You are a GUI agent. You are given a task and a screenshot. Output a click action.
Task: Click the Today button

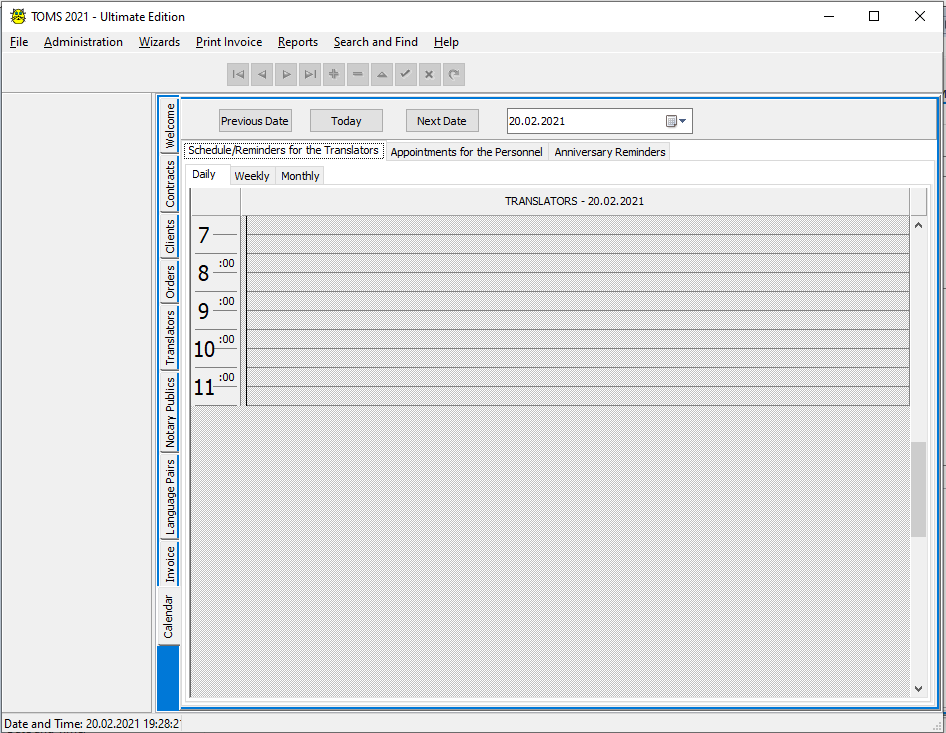tap(346, 120)
